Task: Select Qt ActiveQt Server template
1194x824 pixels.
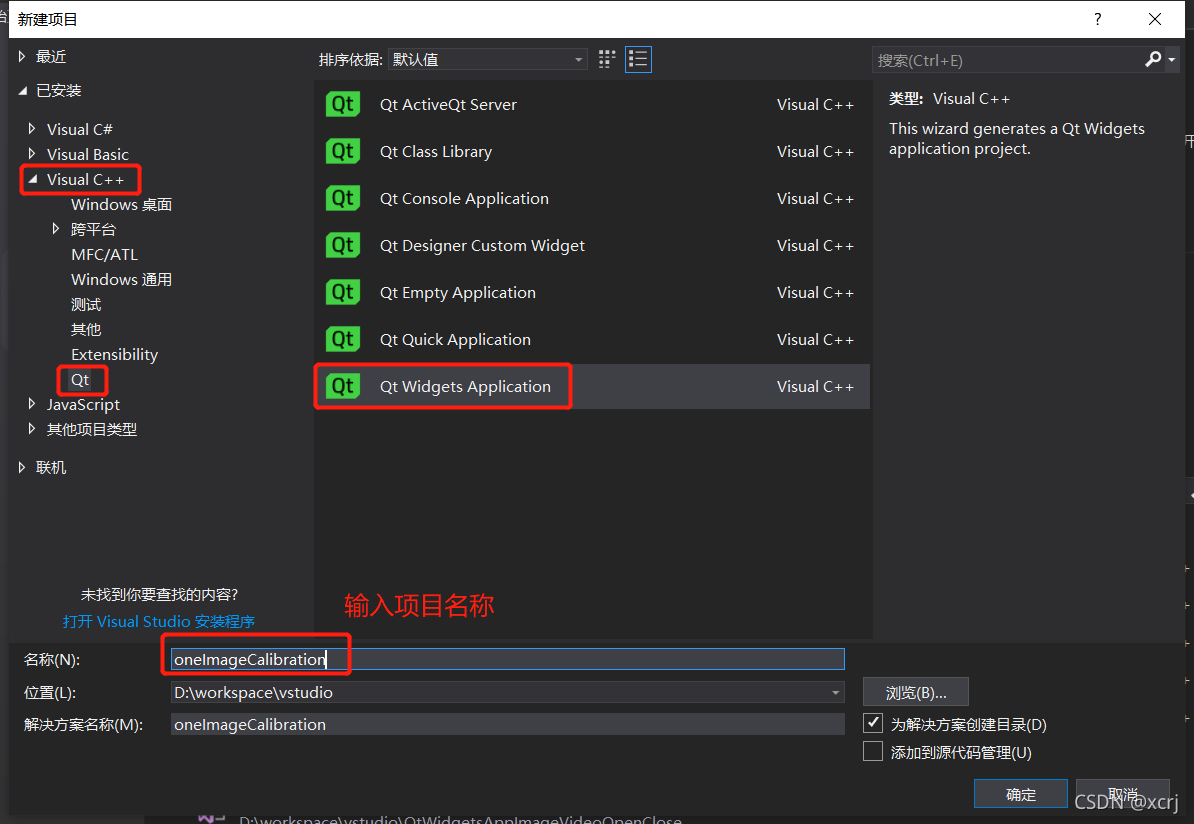Action: (592, 104)
